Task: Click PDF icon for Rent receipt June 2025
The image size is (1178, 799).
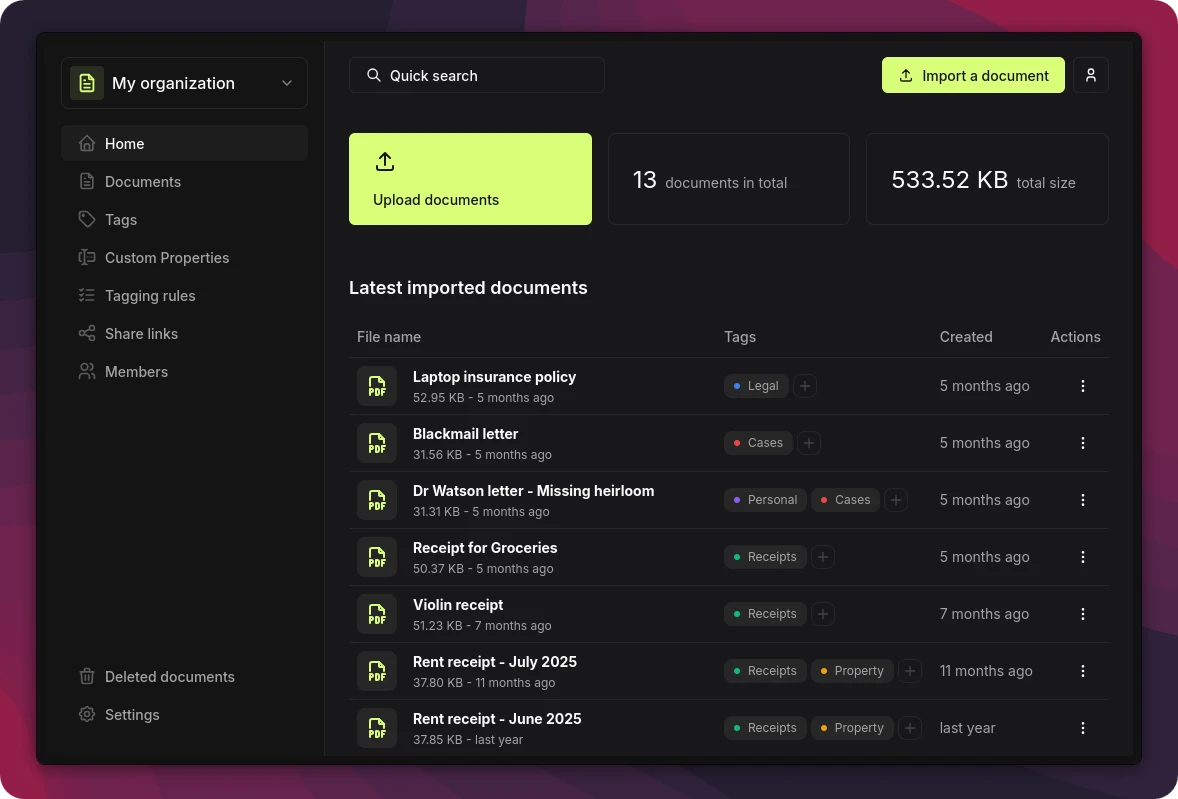Action: (x=376, y=728)
